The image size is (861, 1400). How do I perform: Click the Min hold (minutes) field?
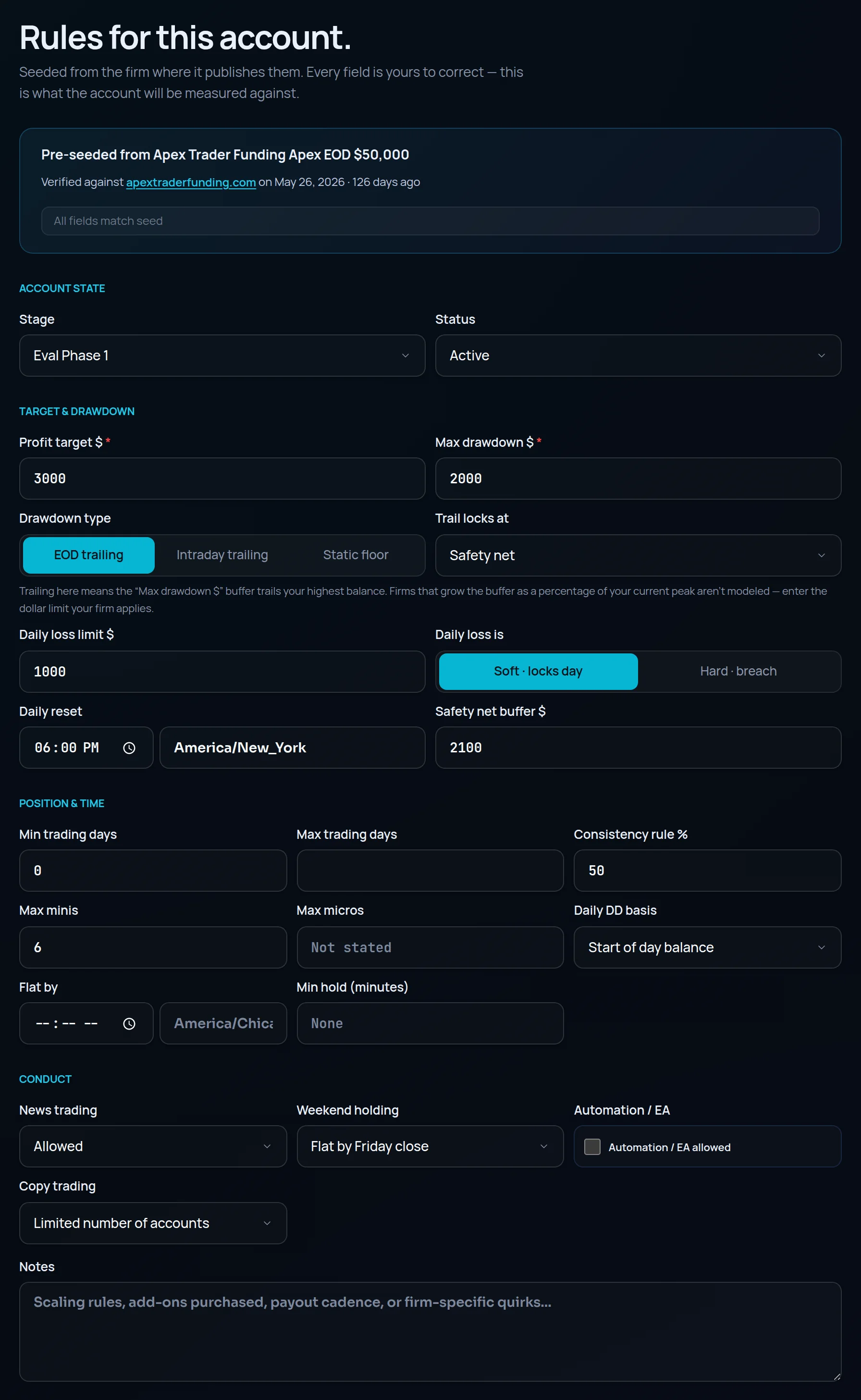point(430,1023)
